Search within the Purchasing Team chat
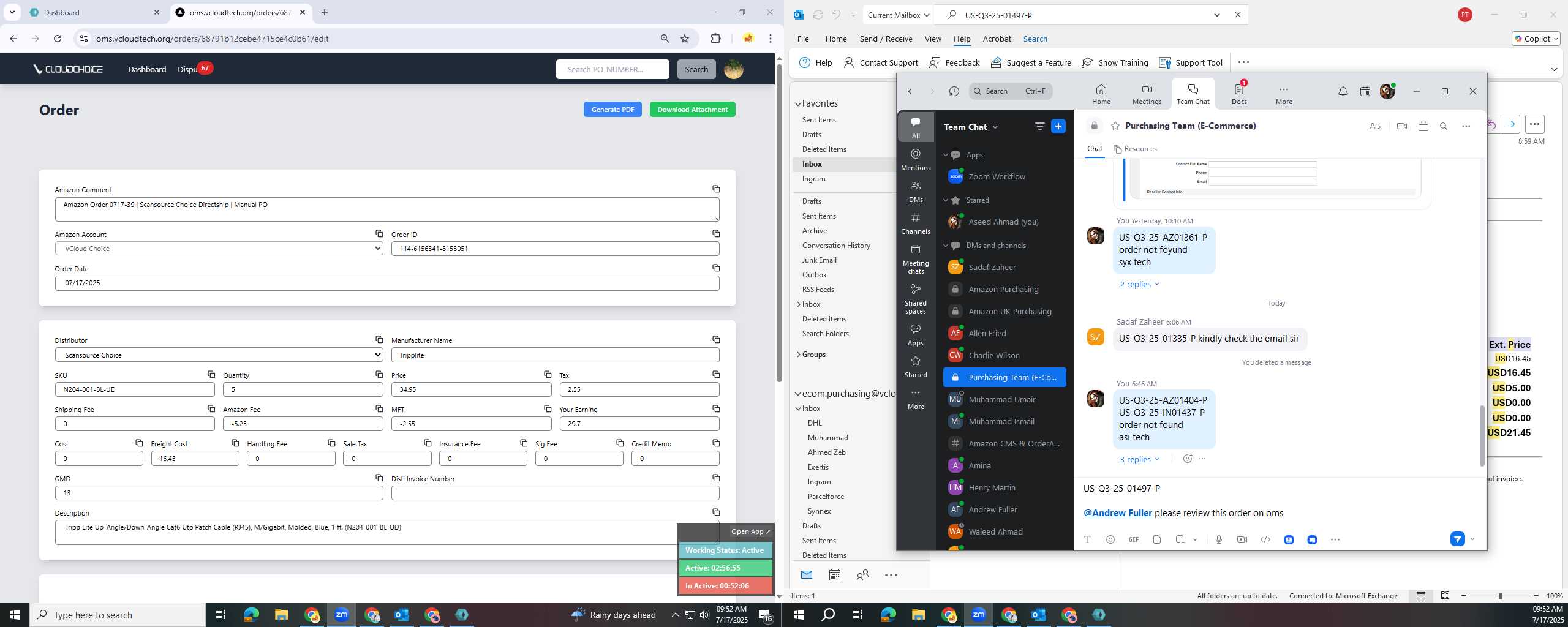The width and height of the screenshot is (1568, 627). click(x=1444, y=126)
